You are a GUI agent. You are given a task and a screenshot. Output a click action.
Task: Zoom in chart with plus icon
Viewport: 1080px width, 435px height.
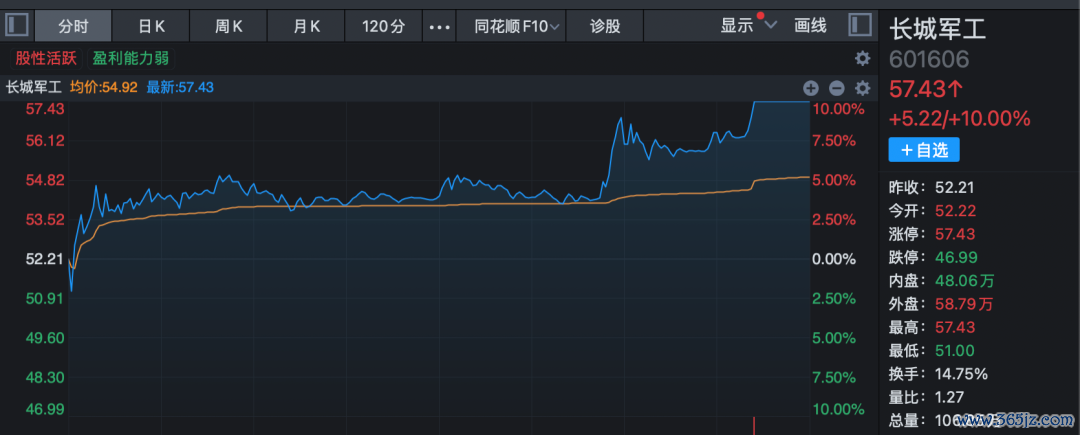coord(811,88)
